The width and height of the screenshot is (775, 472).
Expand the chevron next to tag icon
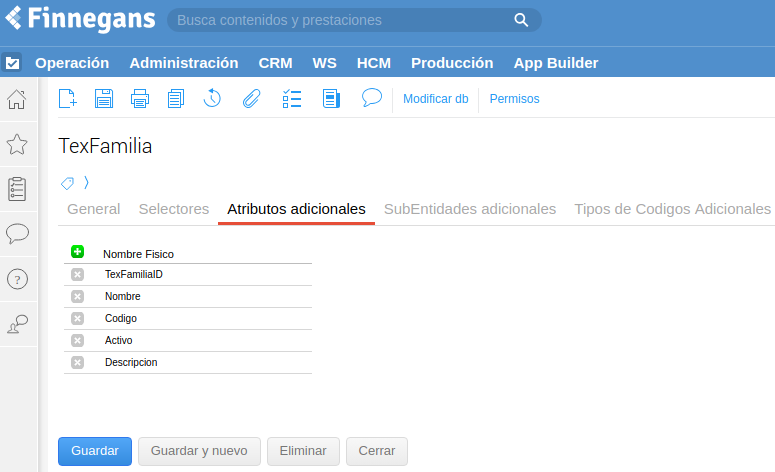tap(86, 183)
